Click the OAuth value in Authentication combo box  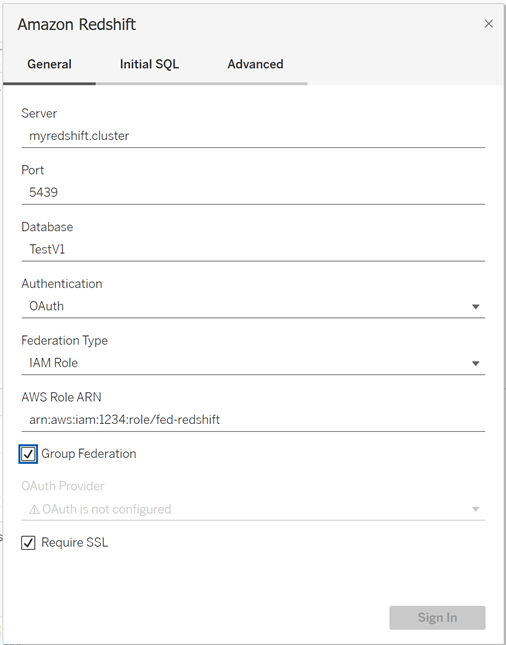46,306
